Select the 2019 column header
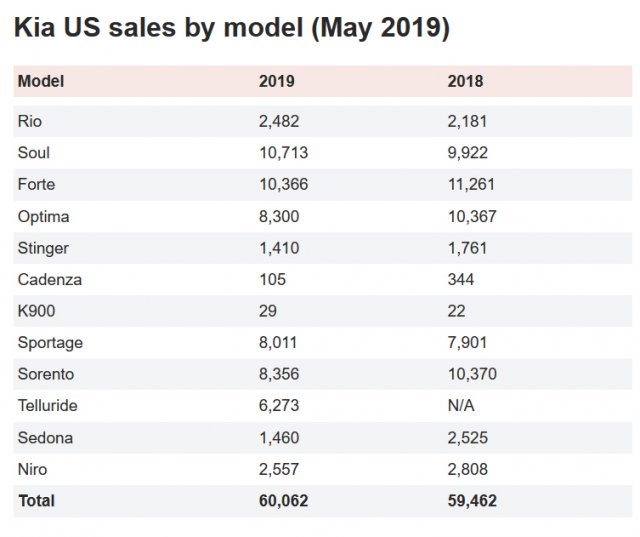This screenshot has width=640, height=537. click(x=276, y=81)
